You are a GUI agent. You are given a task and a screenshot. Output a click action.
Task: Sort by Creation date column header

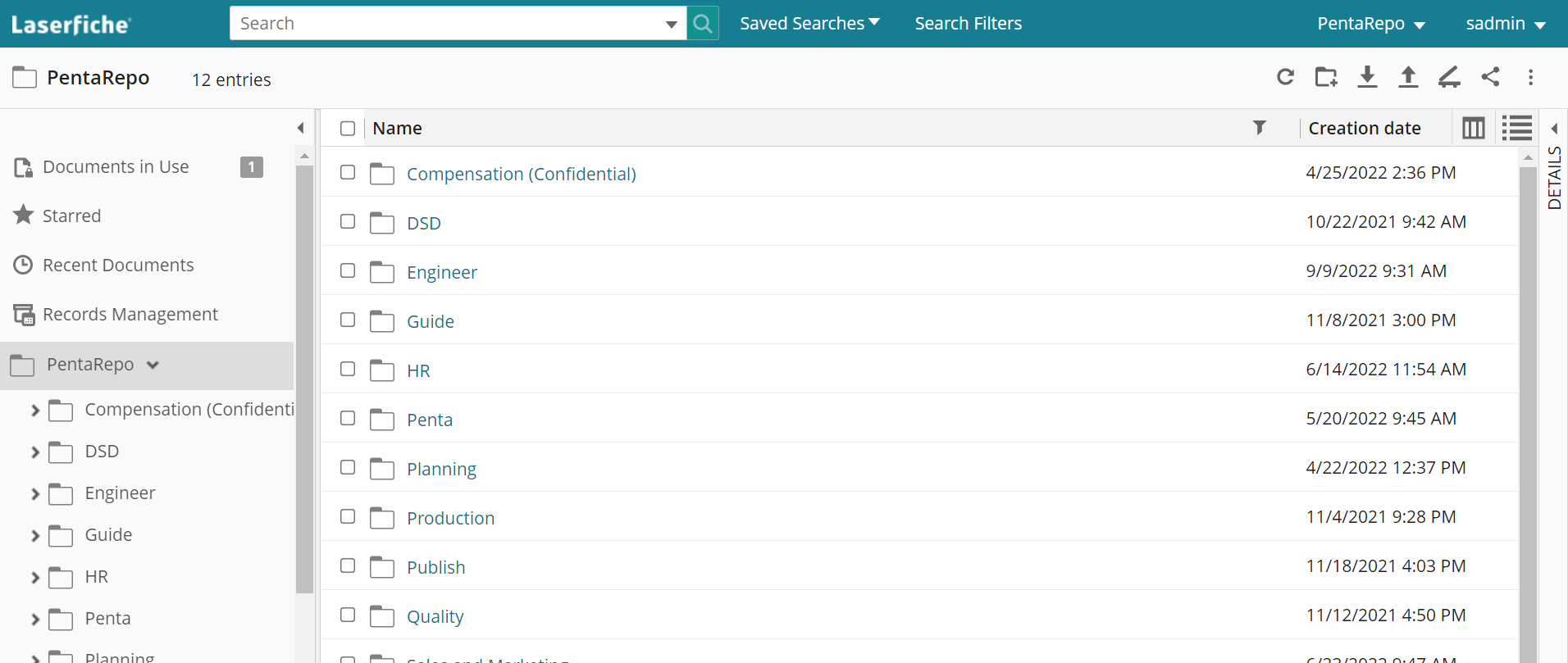click(x=1365, y=128)
